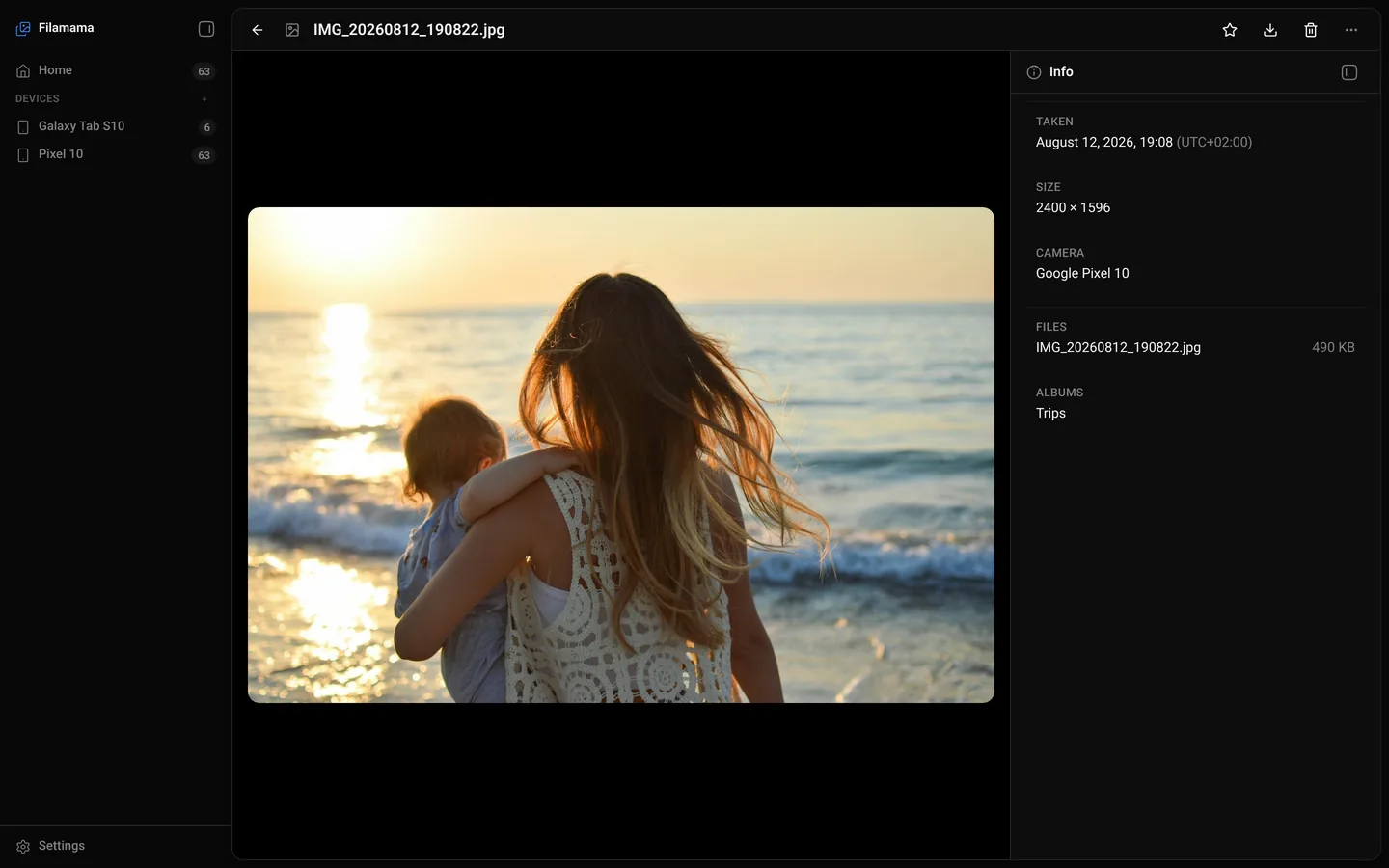Click the title IMG_20260812_190822.jpg in header

[x=409, y=30]
